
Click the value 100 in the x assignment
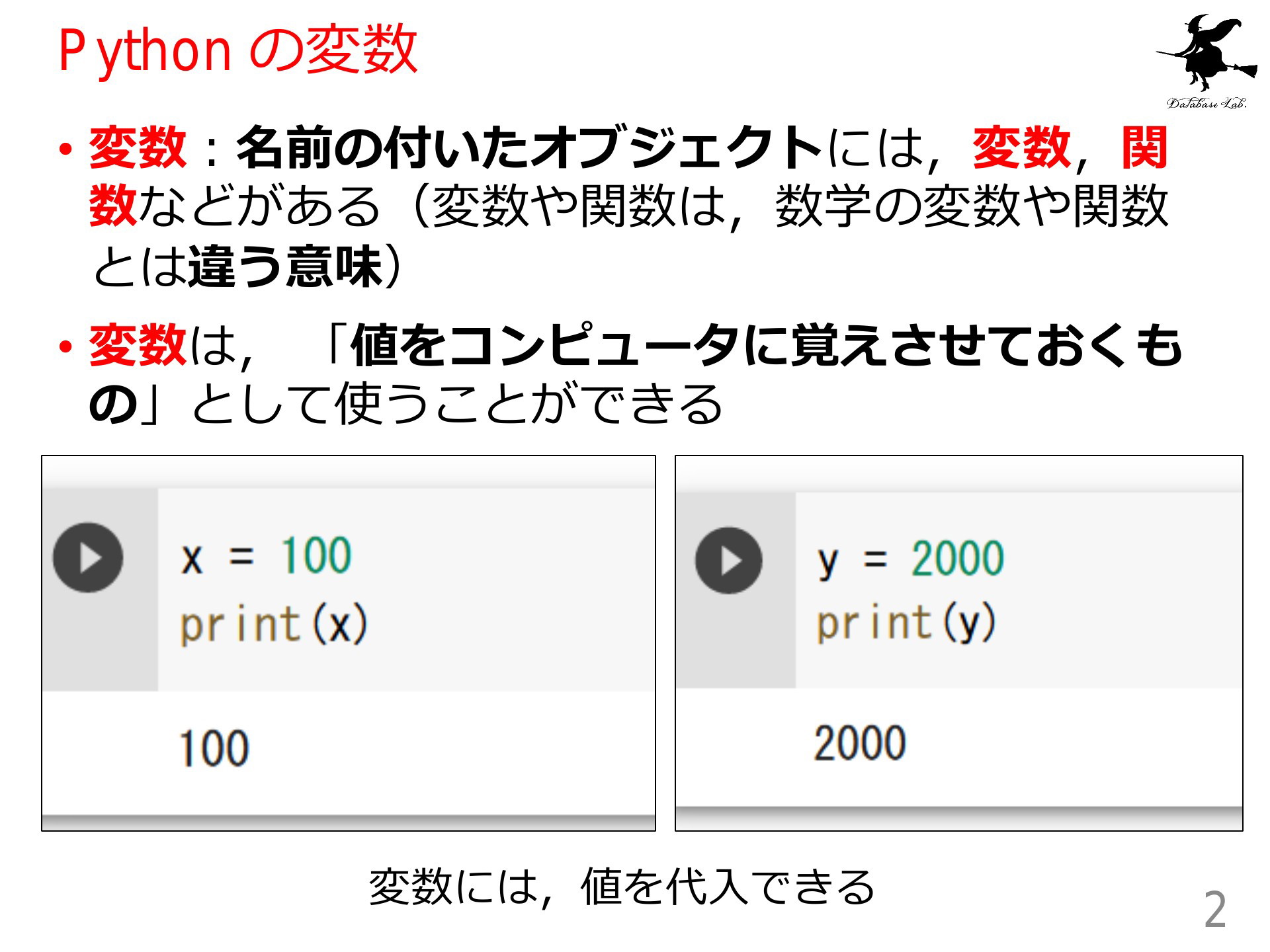coord(316,555)
